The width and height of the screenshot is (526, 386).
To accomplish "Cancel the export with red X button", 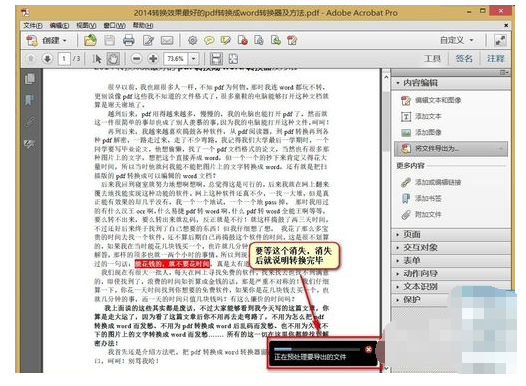I will point(368,349).
